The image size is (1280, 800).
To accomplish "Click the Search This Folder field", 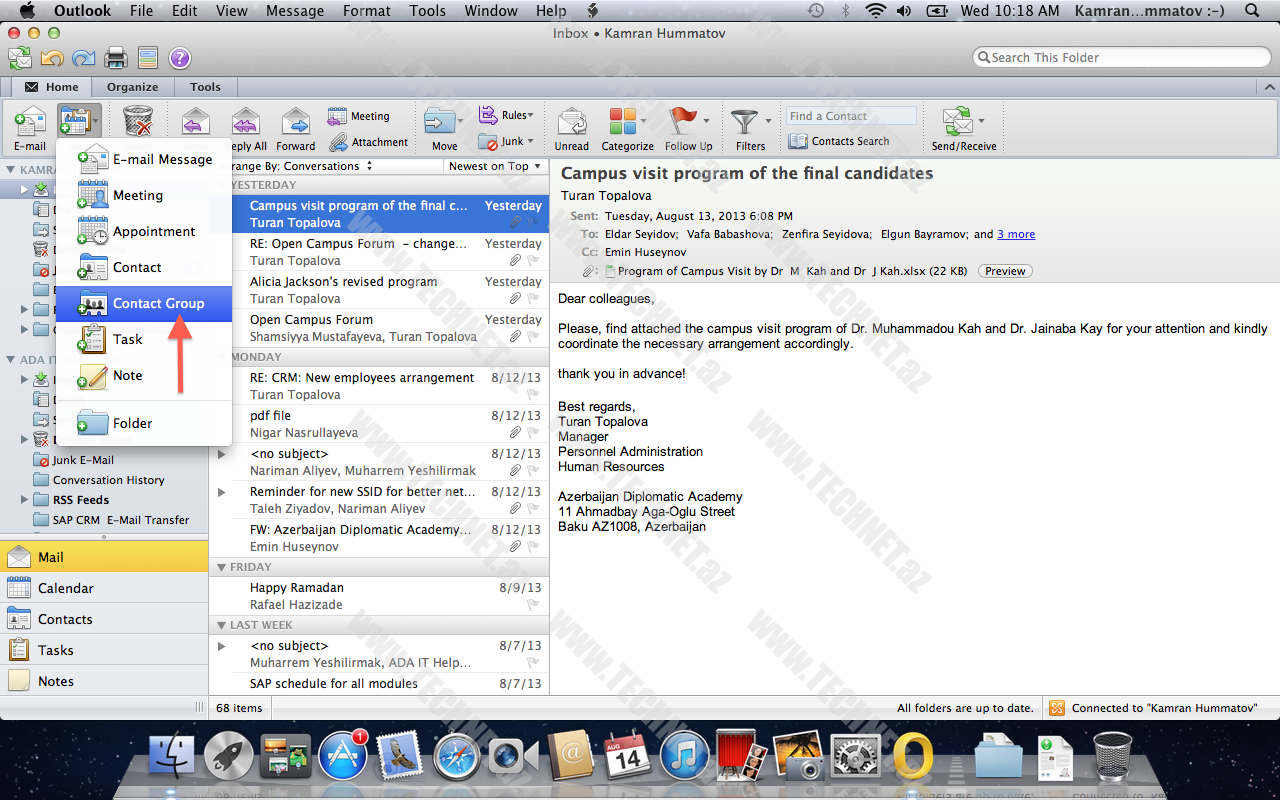I will point(1120,58).
